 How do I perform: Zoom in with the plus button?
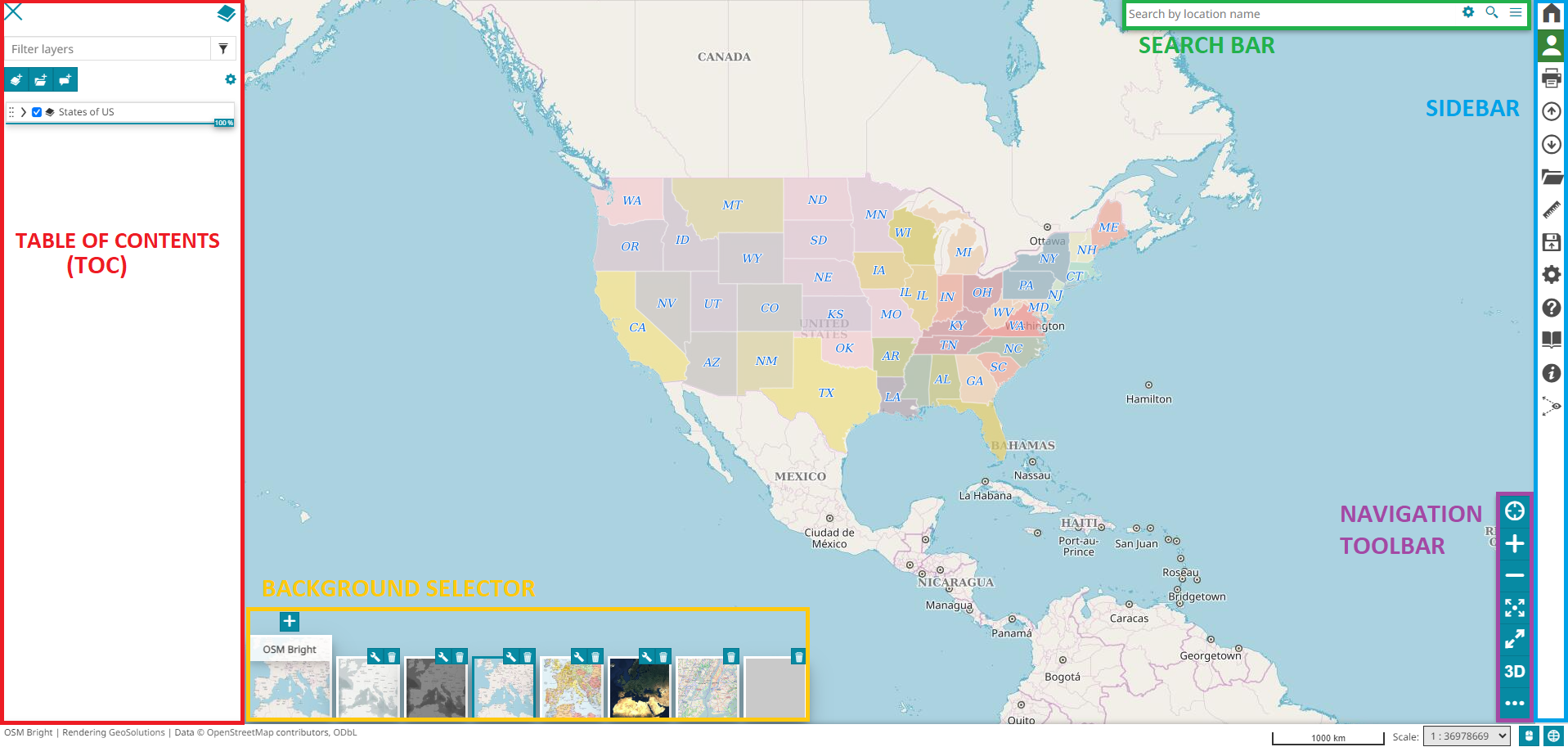[x=1514, y=544]
